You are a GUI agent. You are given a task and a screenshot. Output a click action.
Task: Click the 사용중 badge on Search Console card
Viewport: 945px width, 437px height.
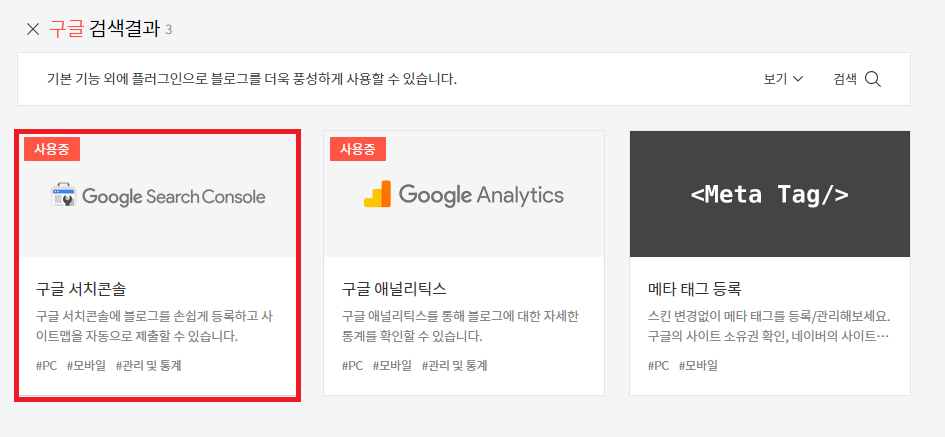[x=52, y=149]
